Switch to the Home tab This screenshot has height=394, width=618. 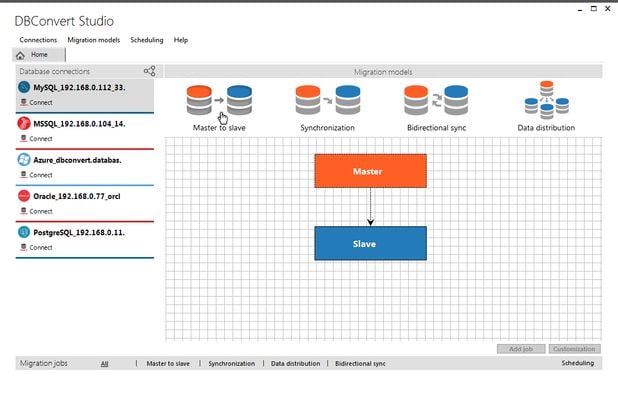(x=39, y=55)
